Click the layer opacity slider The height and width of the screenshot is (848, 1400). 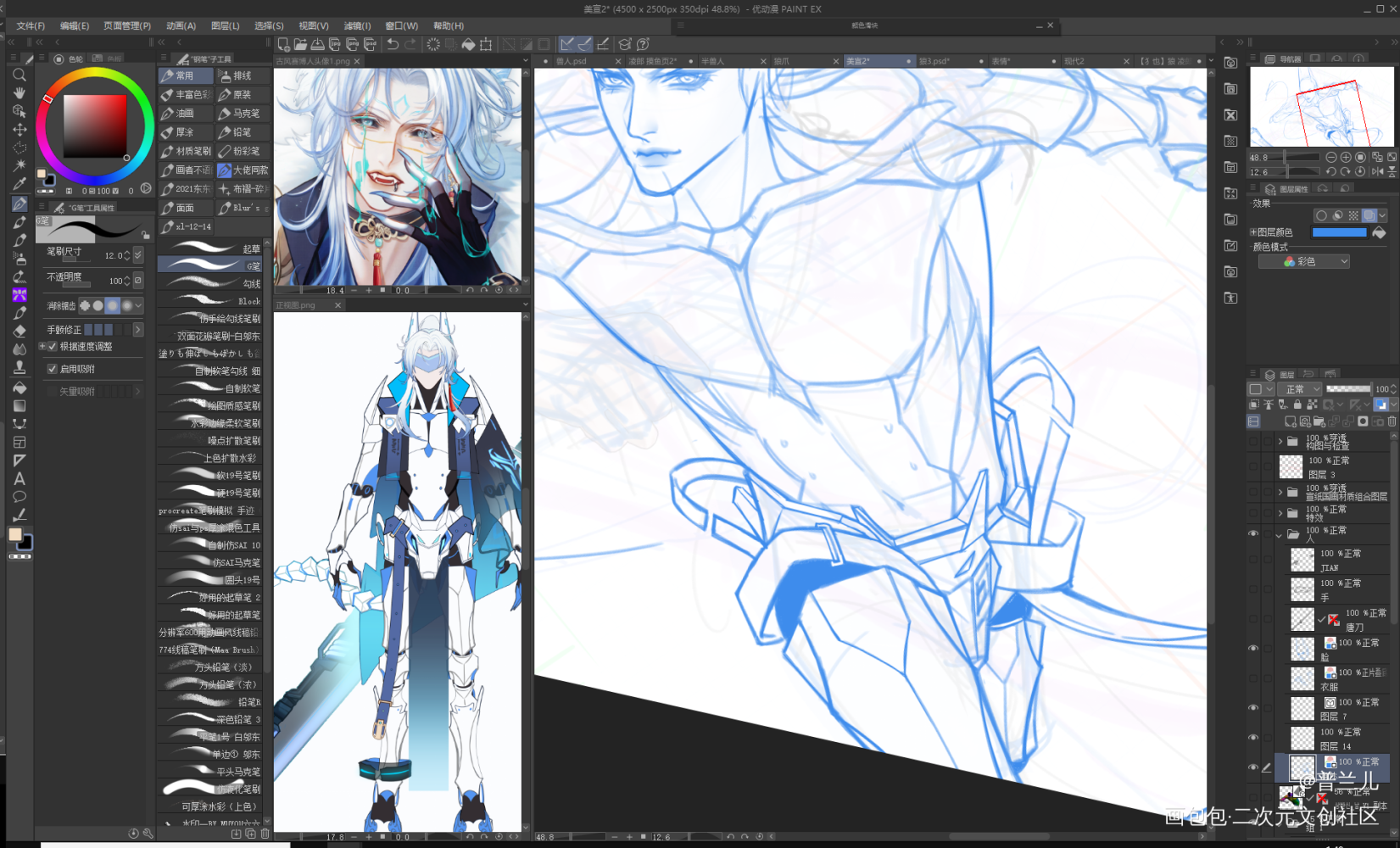[1348, 388]
